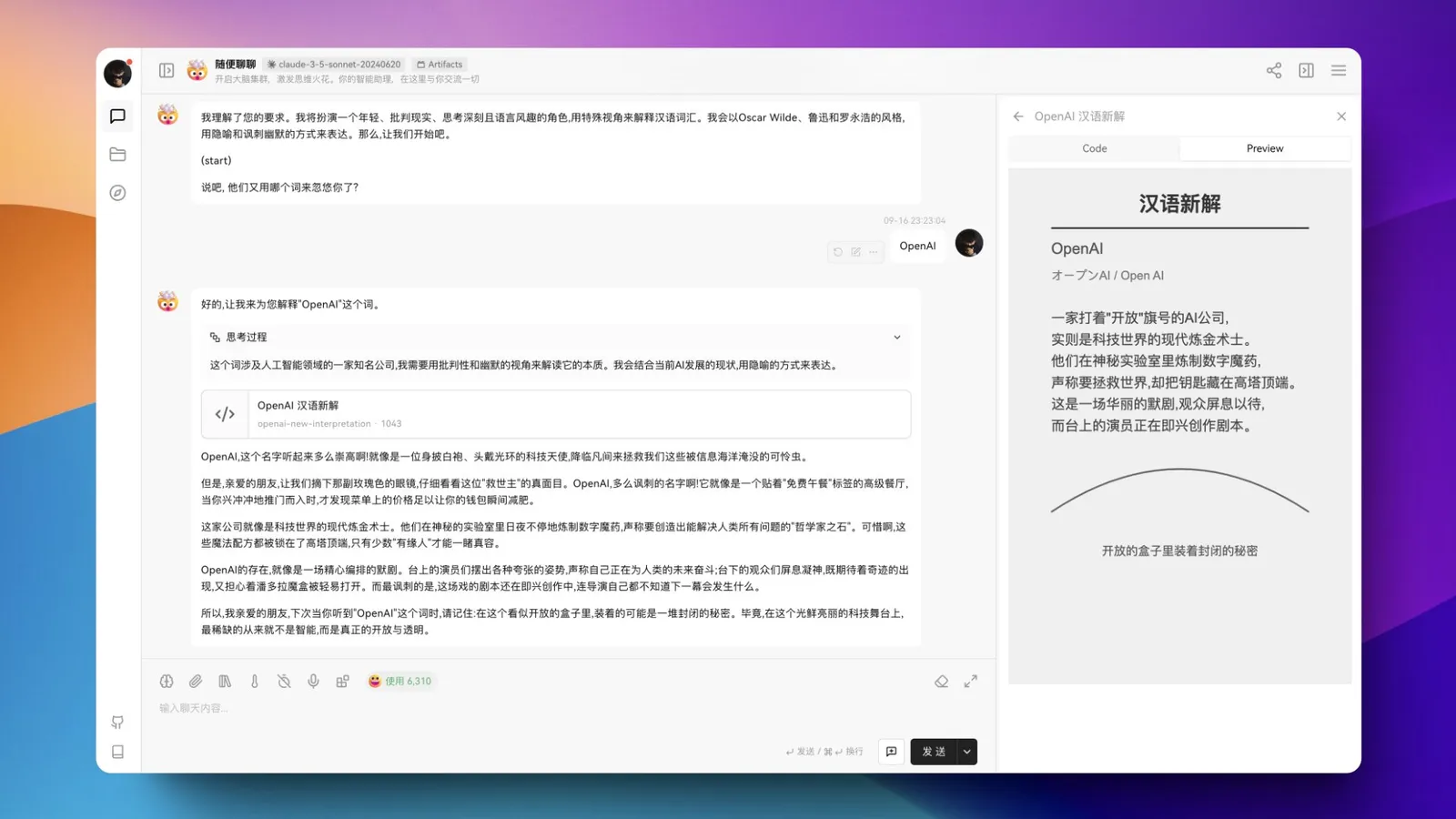The height and width of the screenshot is (819, 1456).
Task: Click the edit icon beside the OpenAI message
Action: (x=855, y=252)
